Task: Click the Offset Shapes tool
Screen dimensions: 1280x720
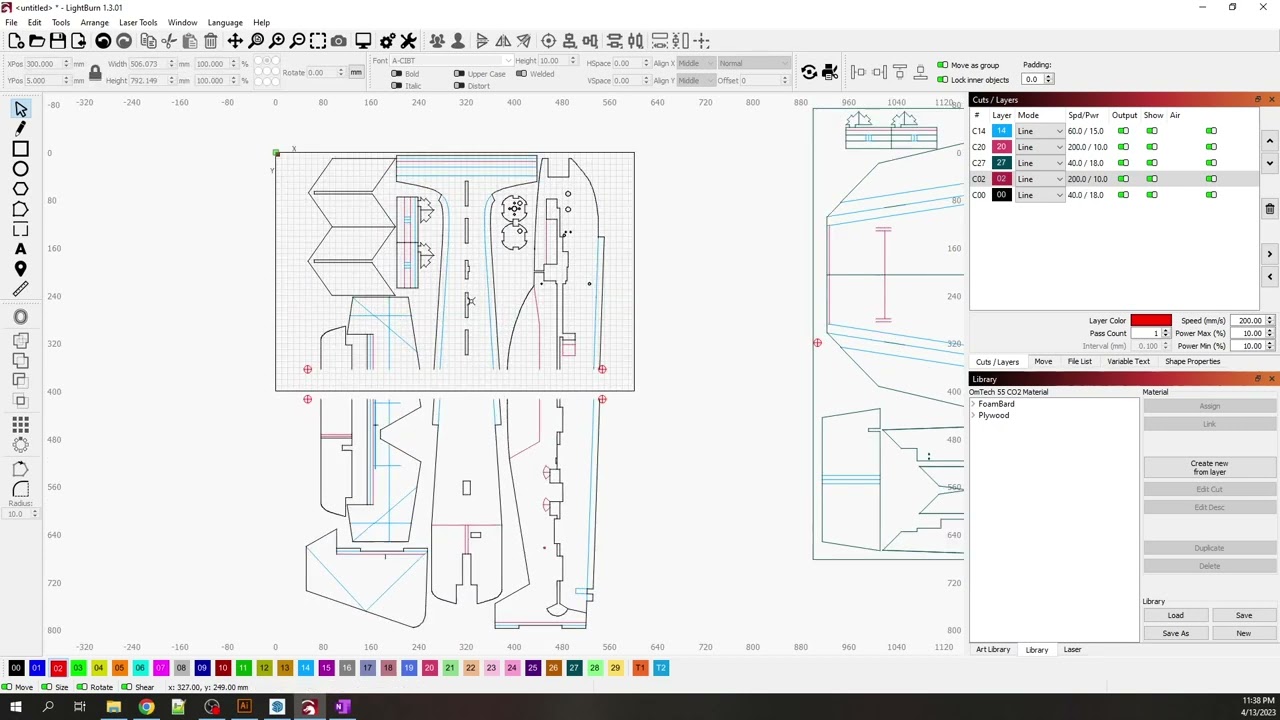Action: click(21, 317)
